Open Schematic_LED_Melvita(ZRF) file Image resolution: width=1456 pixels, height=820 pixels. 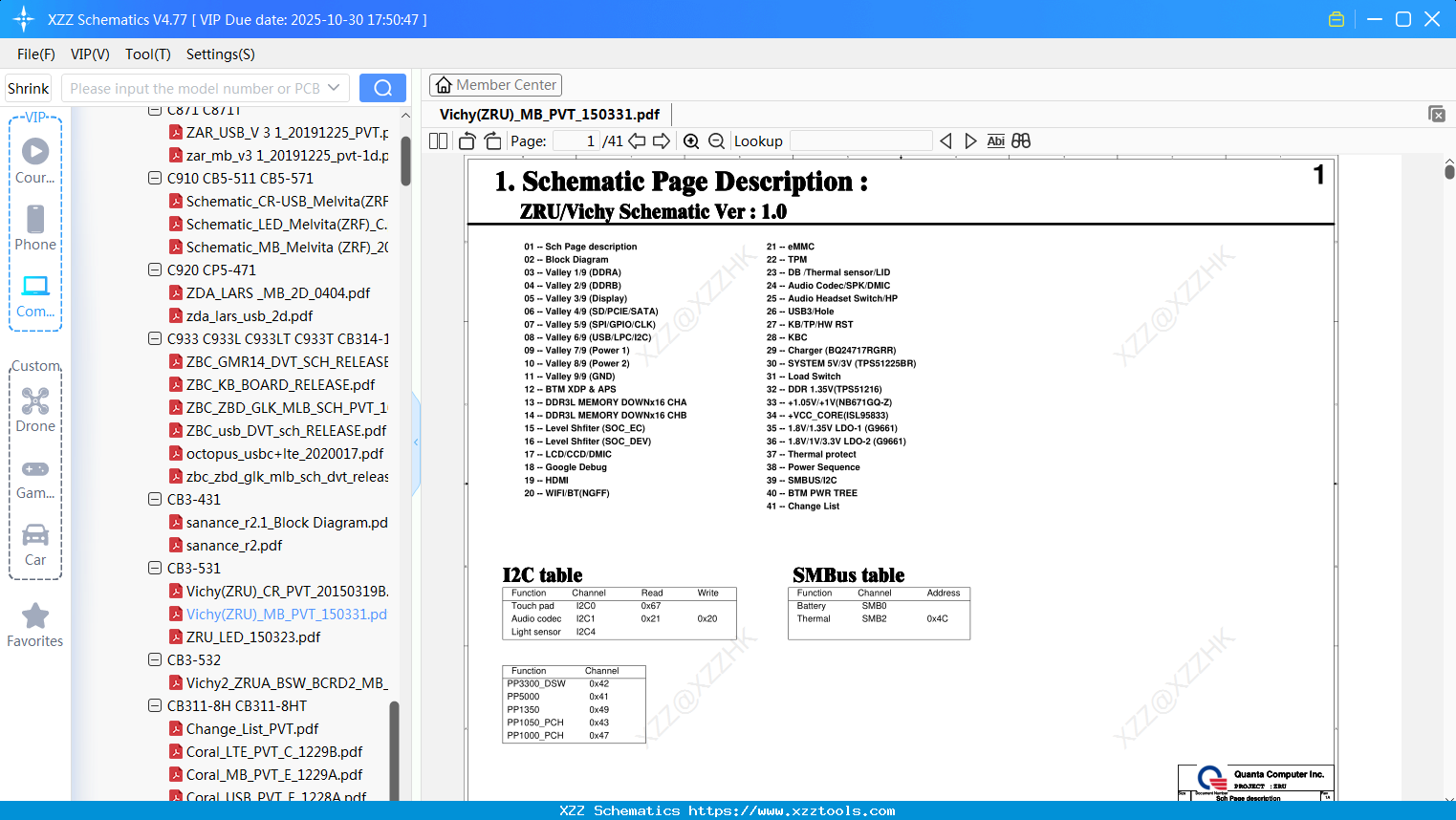(x=287, y=224)
